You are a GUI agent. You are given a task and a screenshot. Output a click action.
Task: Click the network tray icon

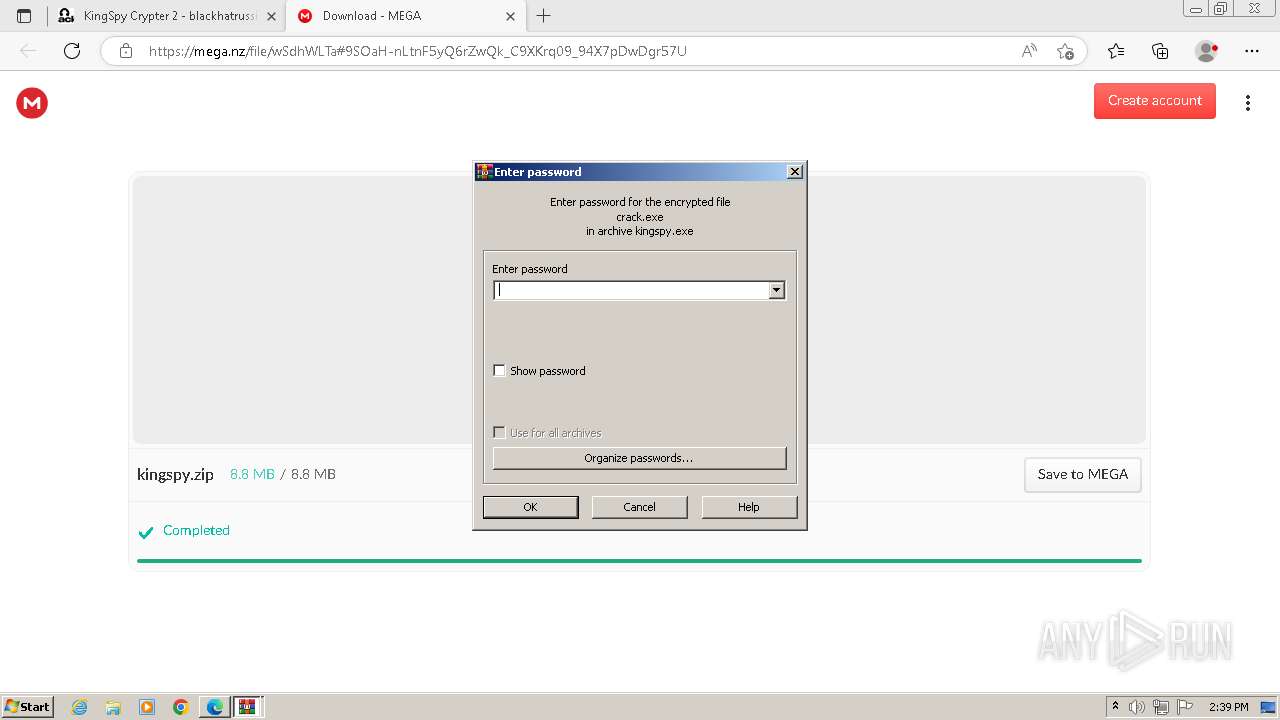tap(1160, 707)
